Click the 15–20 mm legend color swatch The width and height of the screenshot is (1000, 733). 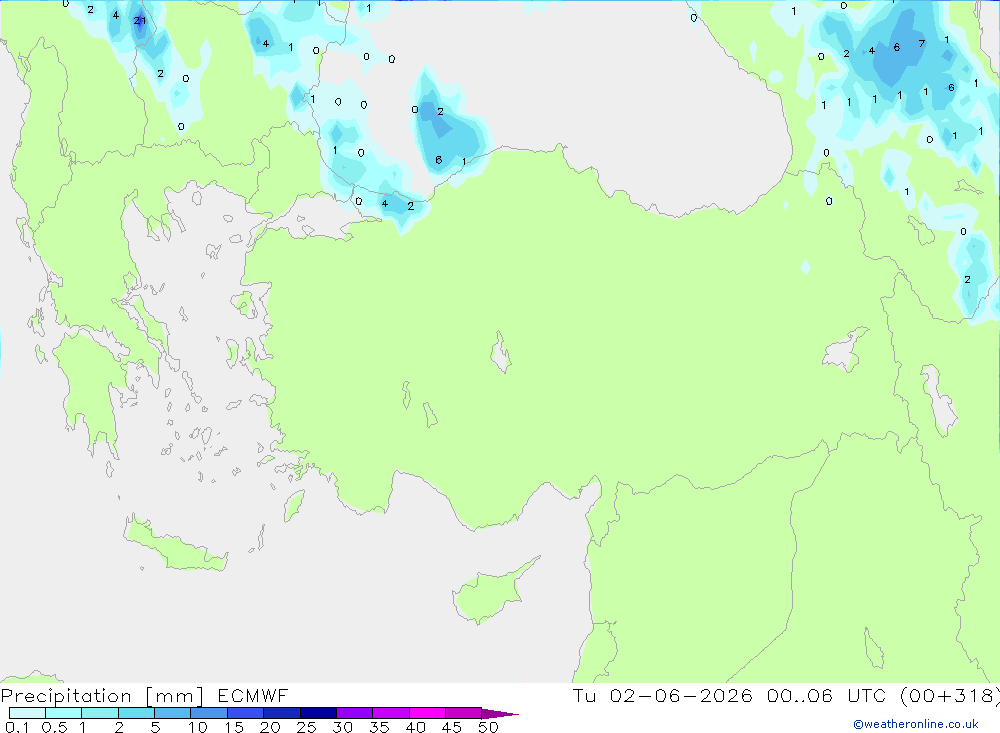(245, 713)
